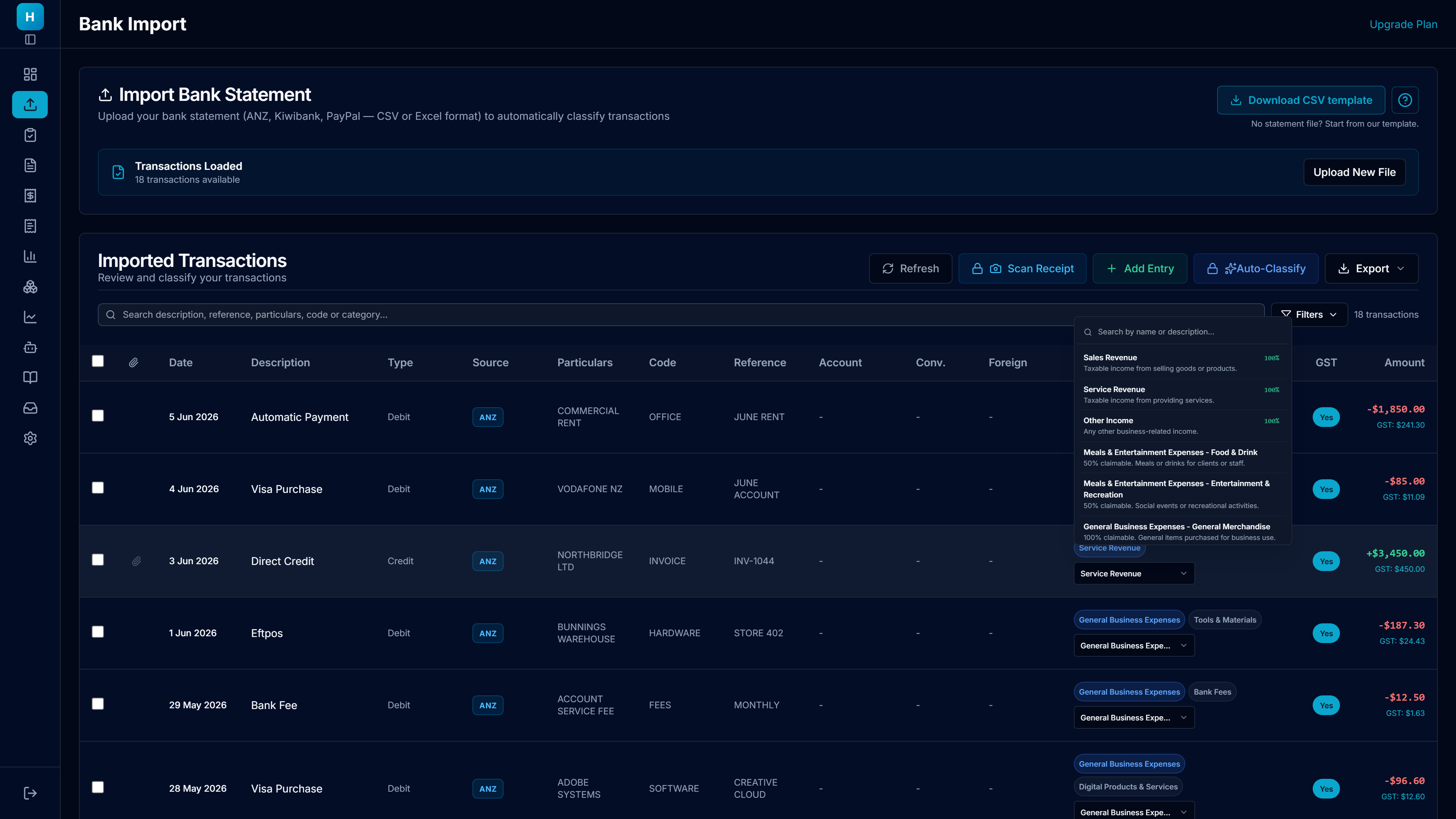Click the logout icon at sidebar bottom
The width and height of the screenshot is (1456, 819).
[30, 793]
